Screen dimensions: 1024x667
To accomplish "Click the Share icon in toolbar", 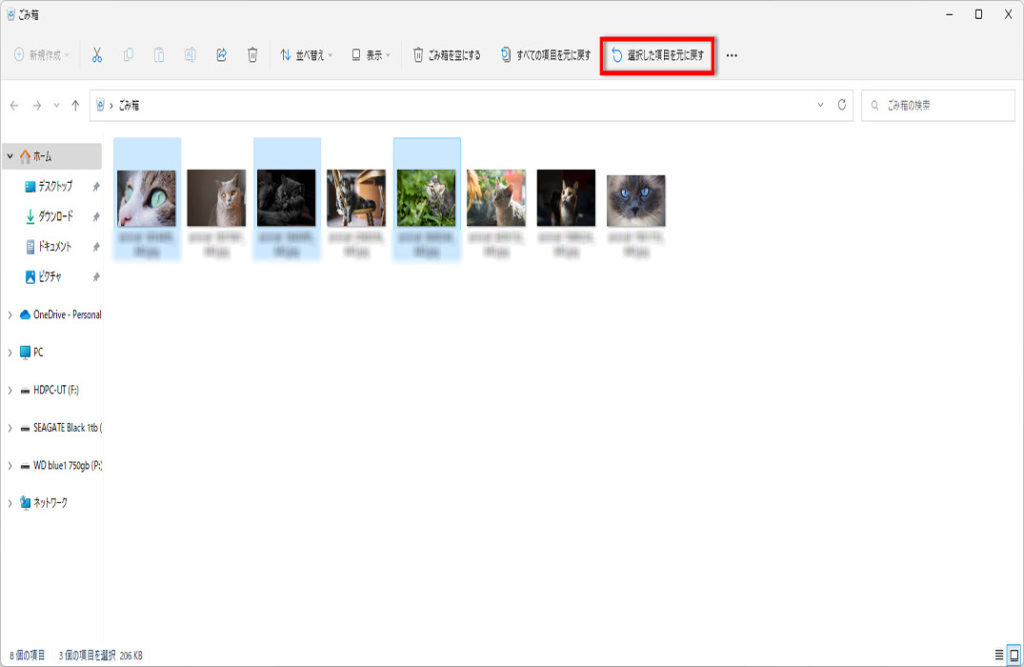I will [x=221, y=55].
